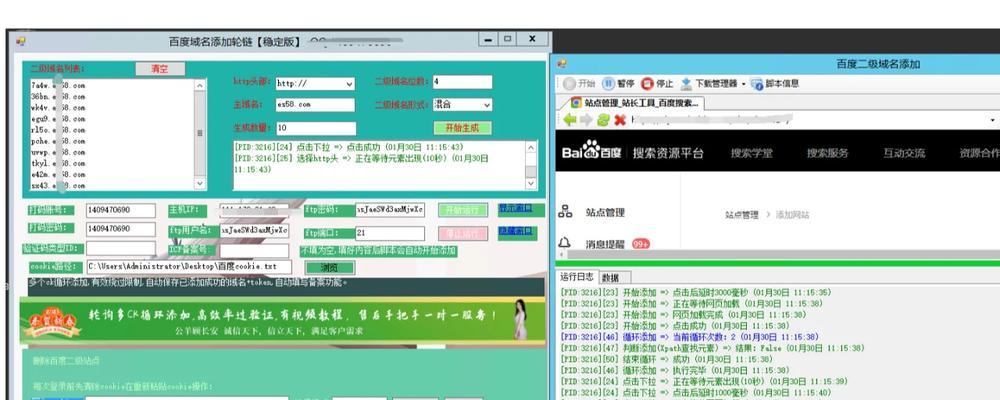1000x400 pixels.
Task: Open the 搜索服务 menu item
Action: (x=828, y=153)
